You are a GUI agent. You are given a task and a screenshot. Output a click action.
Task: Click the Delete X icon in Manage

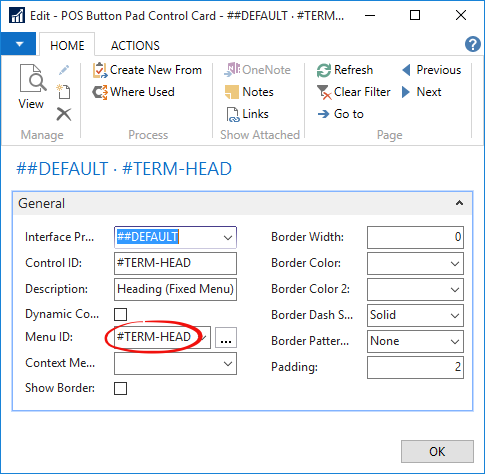click(64, 114)
